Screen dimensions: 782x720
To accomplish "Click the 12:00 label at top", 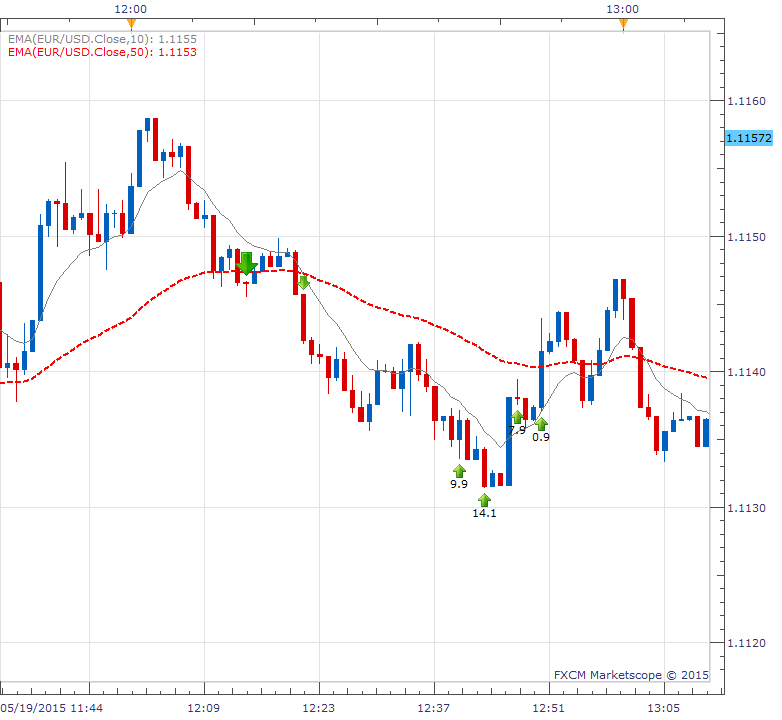I will click(131, 9).
